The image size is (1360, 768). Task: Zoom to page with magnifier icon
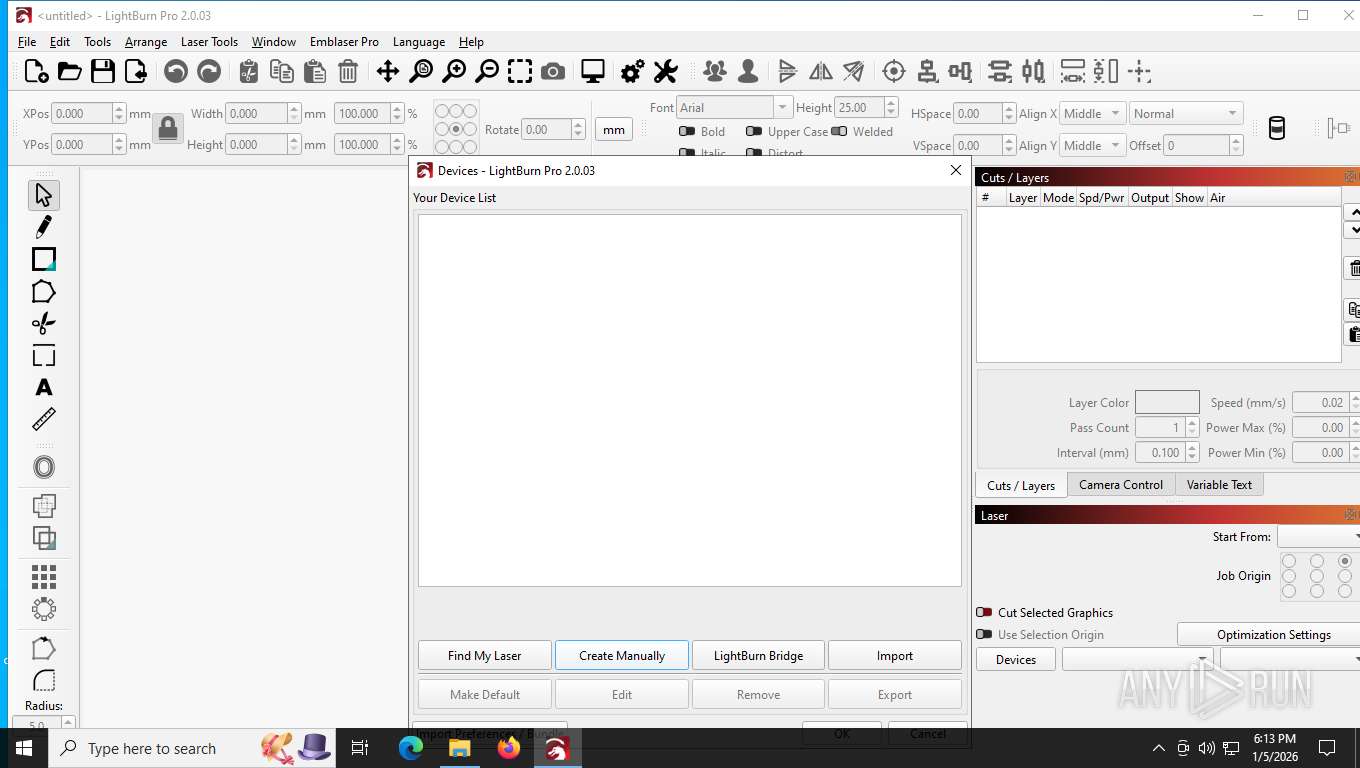click(x=421, y=71)
